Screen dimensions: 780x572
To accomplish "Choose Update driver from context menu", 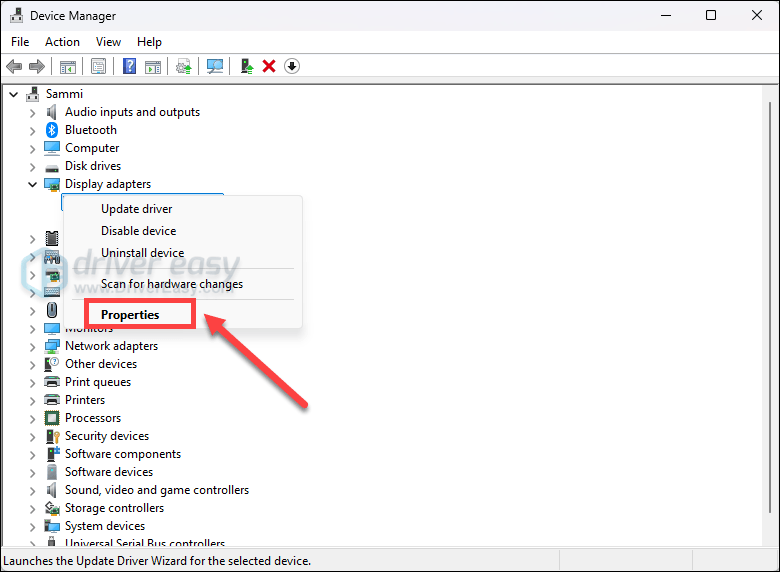I will point(136,209).
